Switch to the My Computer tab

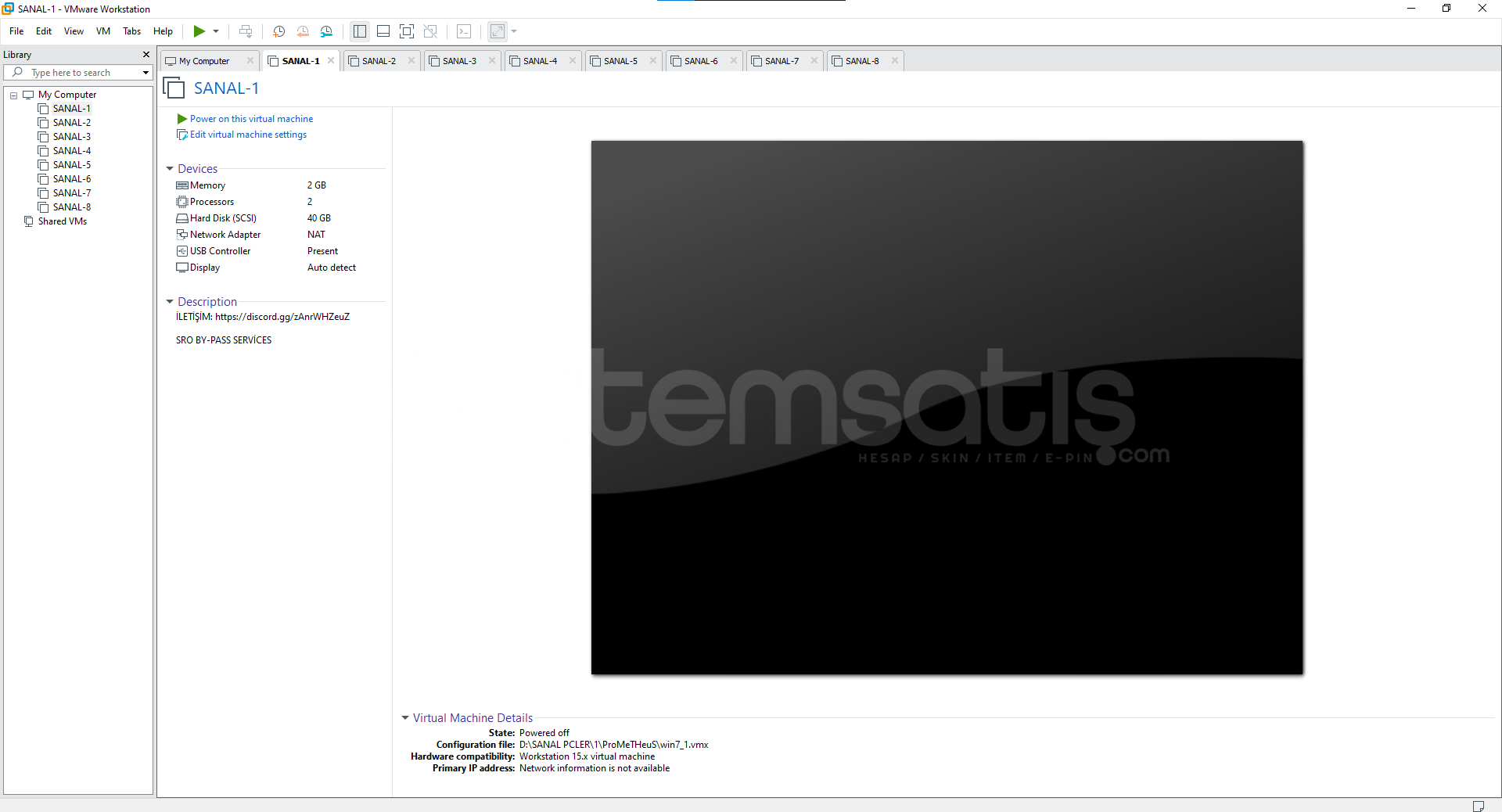pyautogui.click(x=203, y=61)
